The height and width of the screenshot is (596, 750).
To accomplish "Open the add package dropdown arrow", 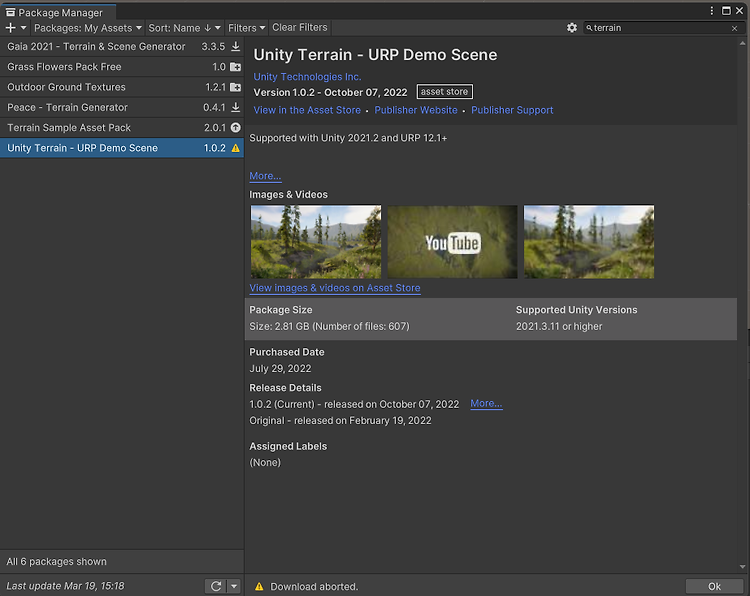I will (23, 28).
